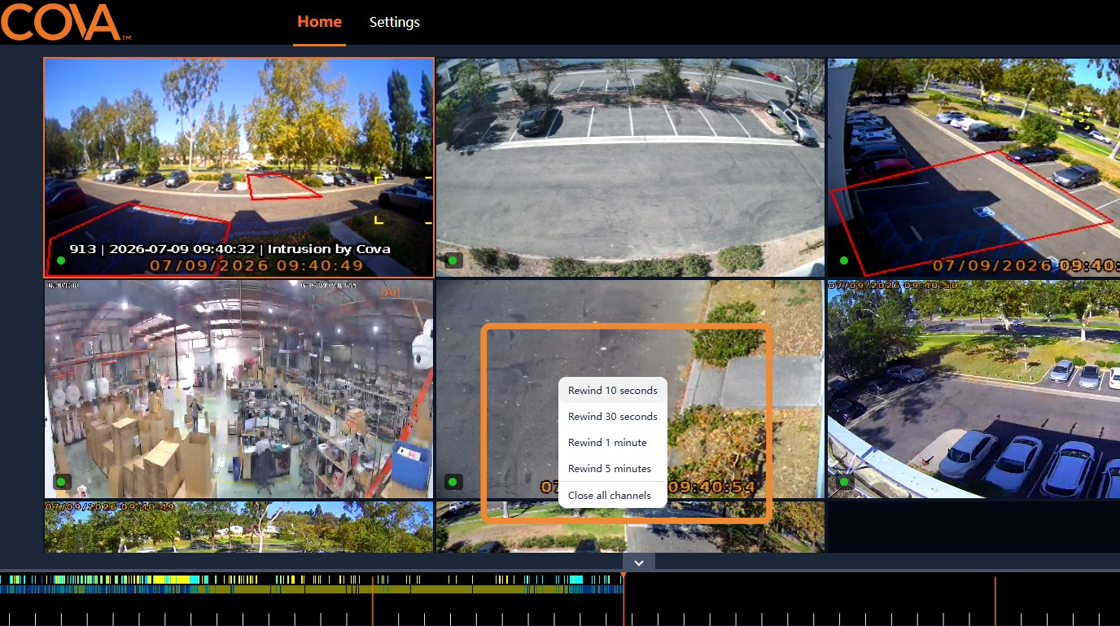1120x626 pixels.
Task: Select Rewind 1 minute menu entry
Action: [x=612, y=442]
